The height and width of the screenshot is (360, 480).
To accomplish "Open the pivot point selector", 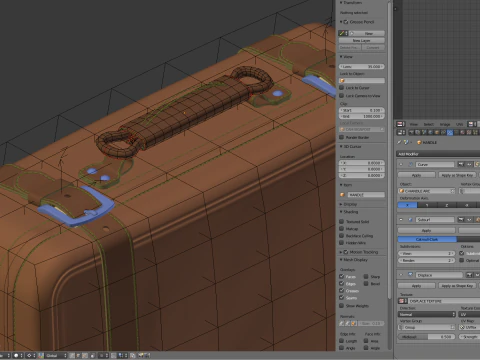I will click(30, 355).
